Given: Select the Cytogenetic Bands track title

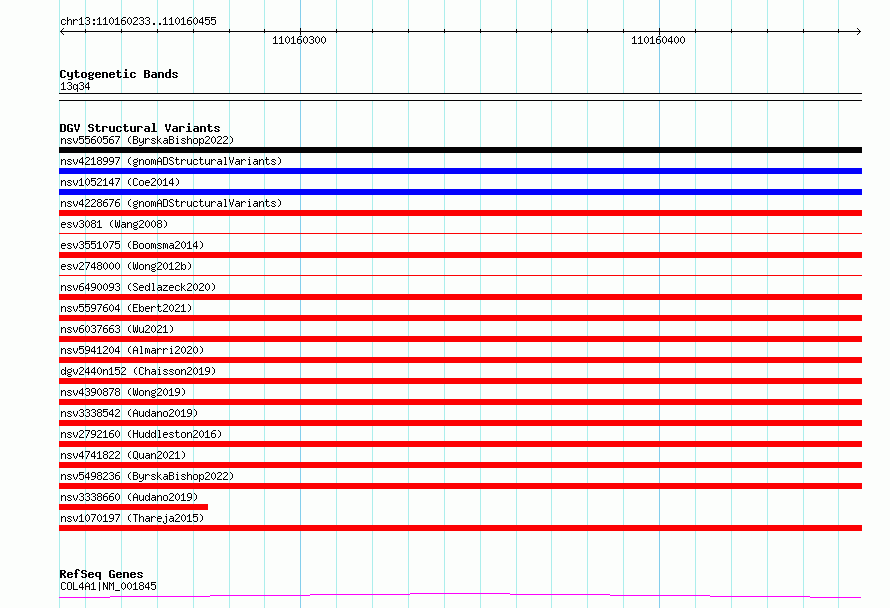Looking at the screenshot, I should tap(119, 74).
